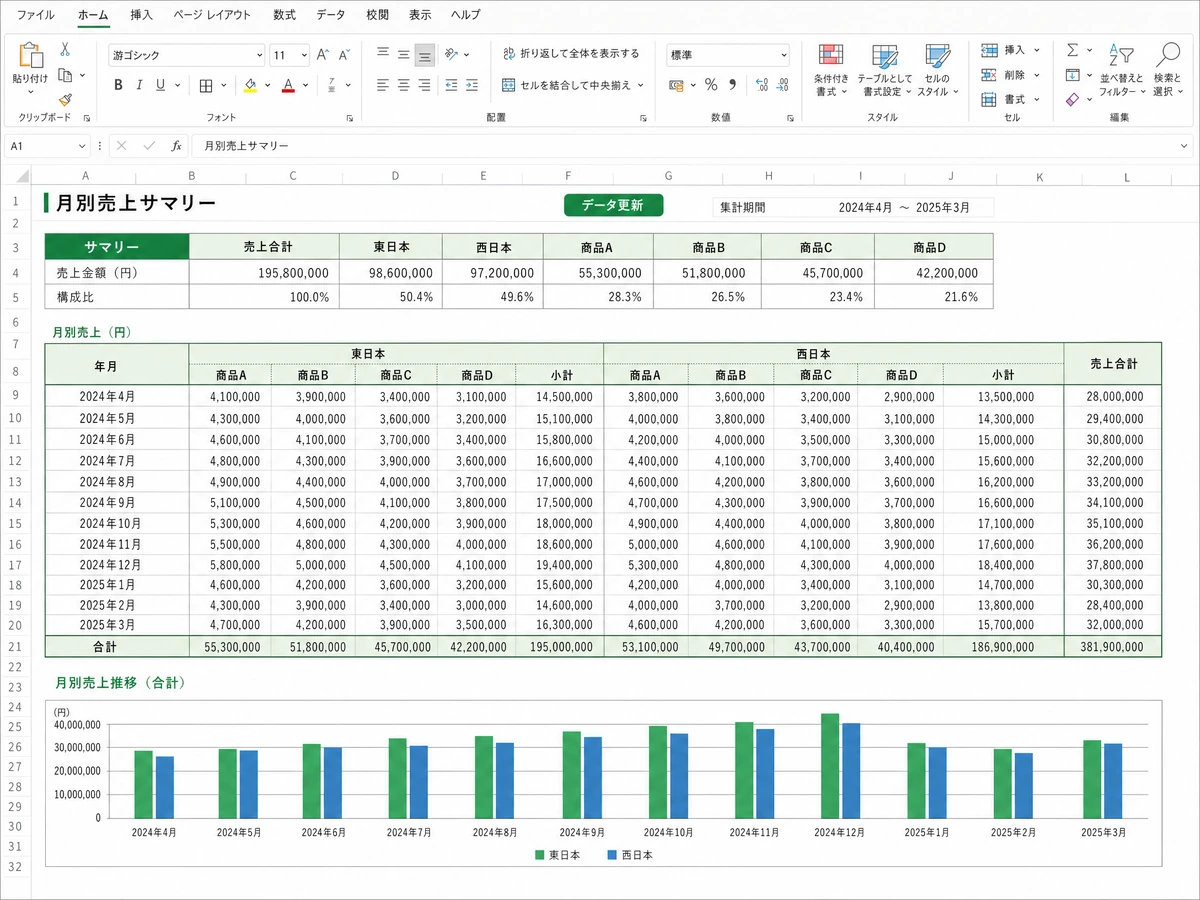Switch to the ページ レイアウト tab
1200x900 pixels.
point(213,15)
